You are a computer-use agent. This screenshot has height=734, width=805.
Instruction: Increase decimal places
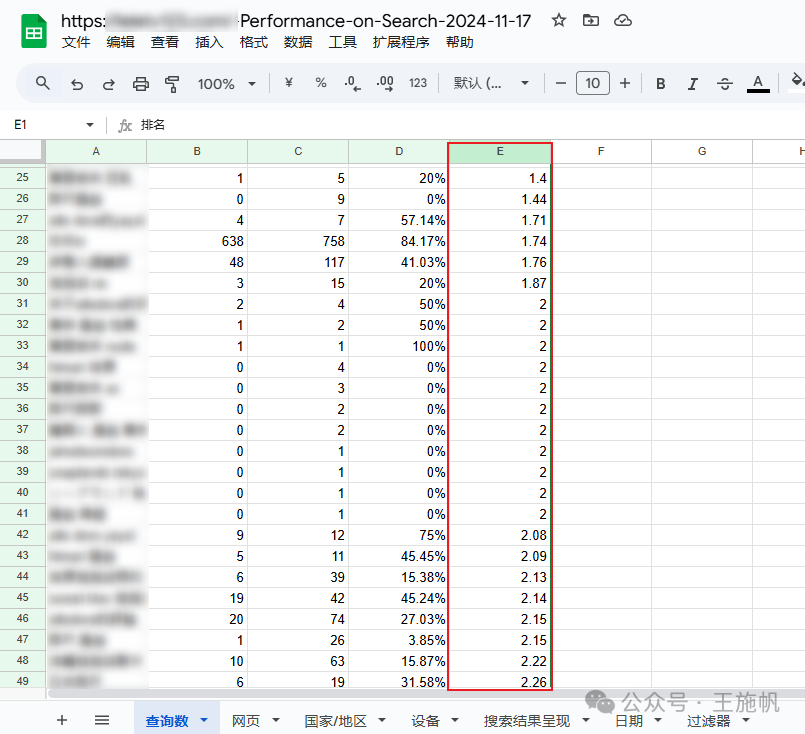coord(385,83)
